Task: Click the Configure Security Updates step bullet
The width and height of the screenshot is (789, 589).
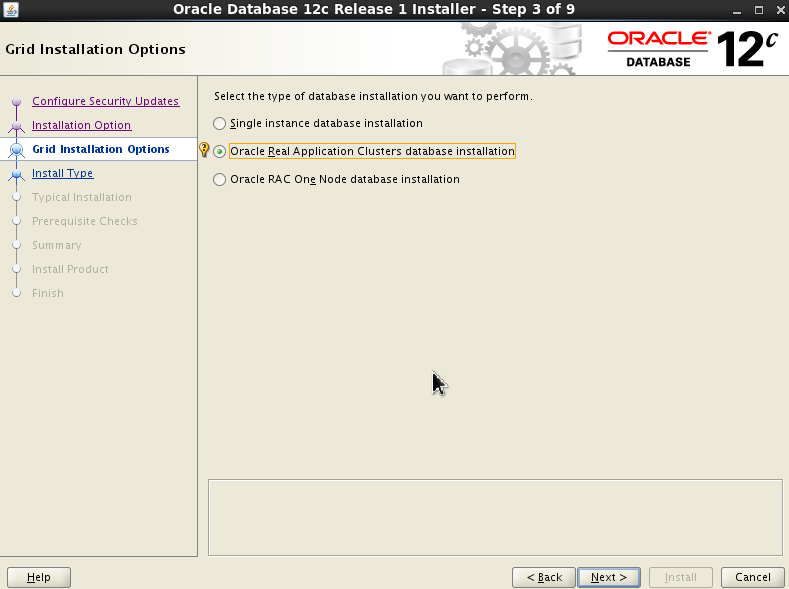Action: coord(17,102)
